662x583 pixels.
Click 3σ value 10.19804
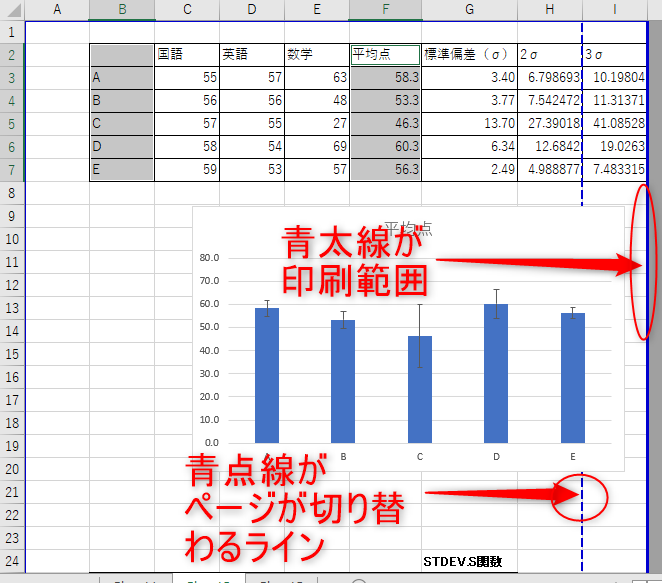pyautogui.click(x=615, y=78)
